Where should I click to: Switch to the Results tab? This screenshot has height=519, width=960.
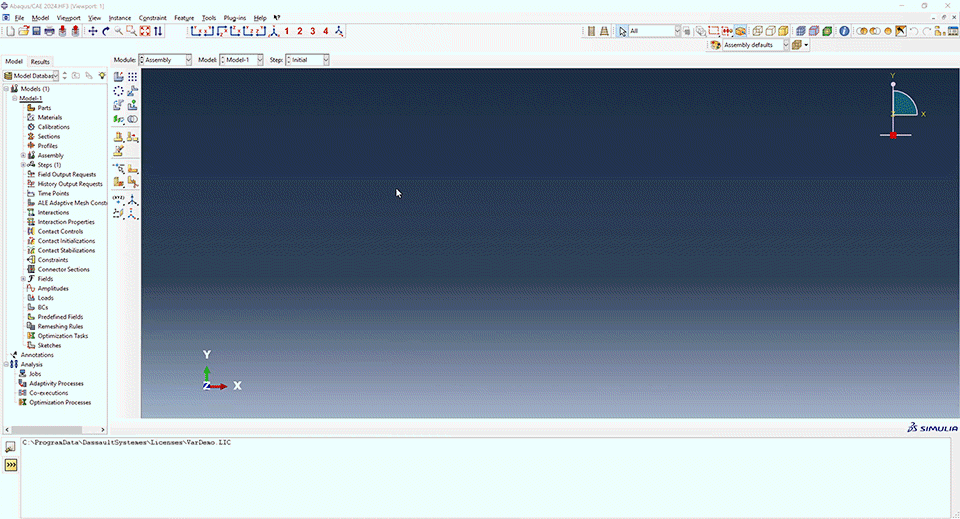(x=40, y=62)
